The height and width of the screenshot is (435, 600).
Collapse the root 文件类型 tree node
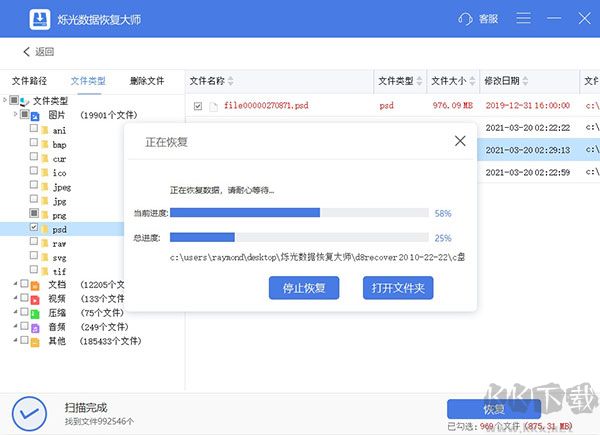click(x=5, y=100)
